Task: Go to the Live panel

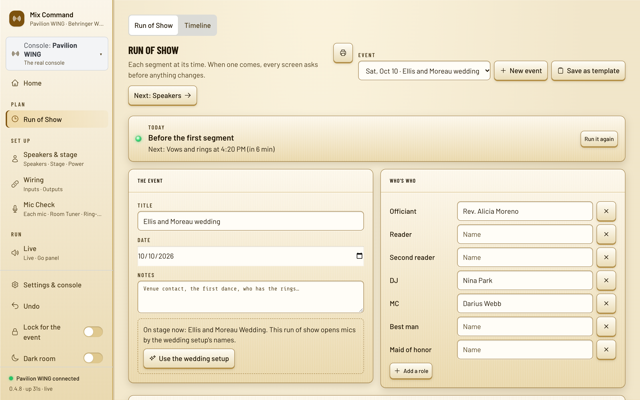Action: pos(57,253)
